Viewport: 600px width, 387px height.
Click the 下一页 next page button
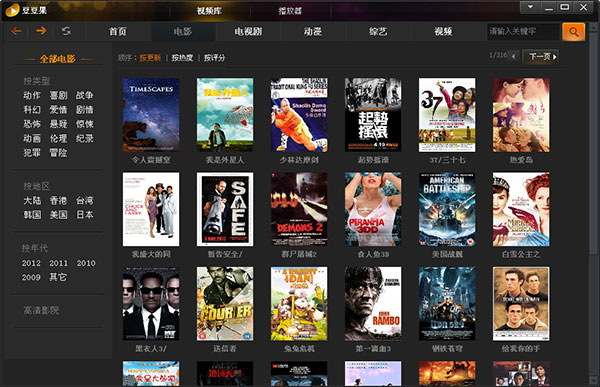tap(540, 57)
